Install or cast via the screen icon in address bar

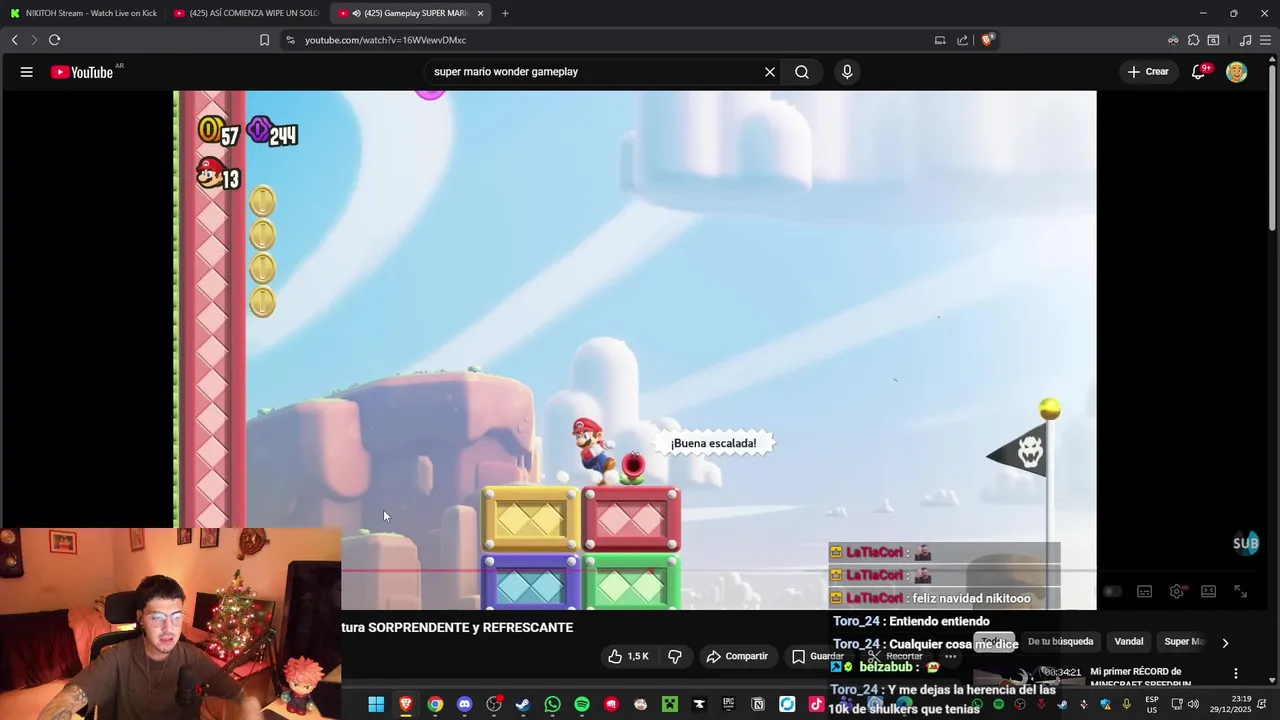940,40
